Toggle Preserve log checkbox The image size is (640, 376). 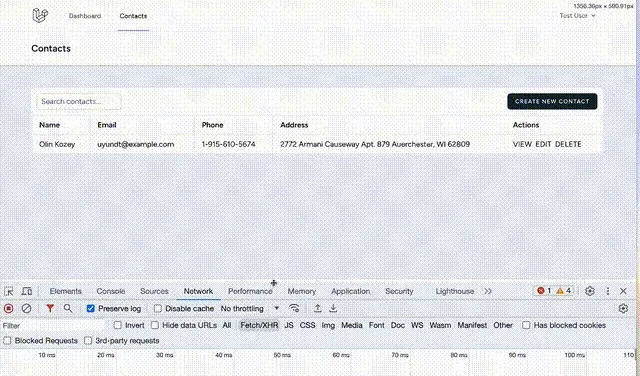[x=91, y=308]
